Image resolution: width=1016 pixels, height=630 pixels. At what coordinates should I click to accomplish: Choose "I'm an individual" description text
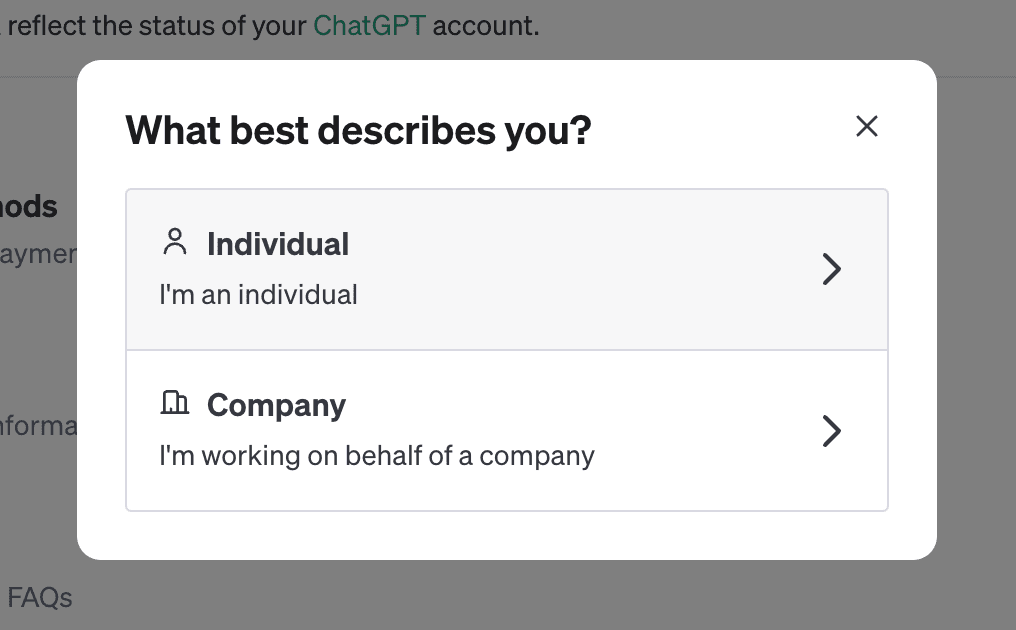[x=259, y=295]
